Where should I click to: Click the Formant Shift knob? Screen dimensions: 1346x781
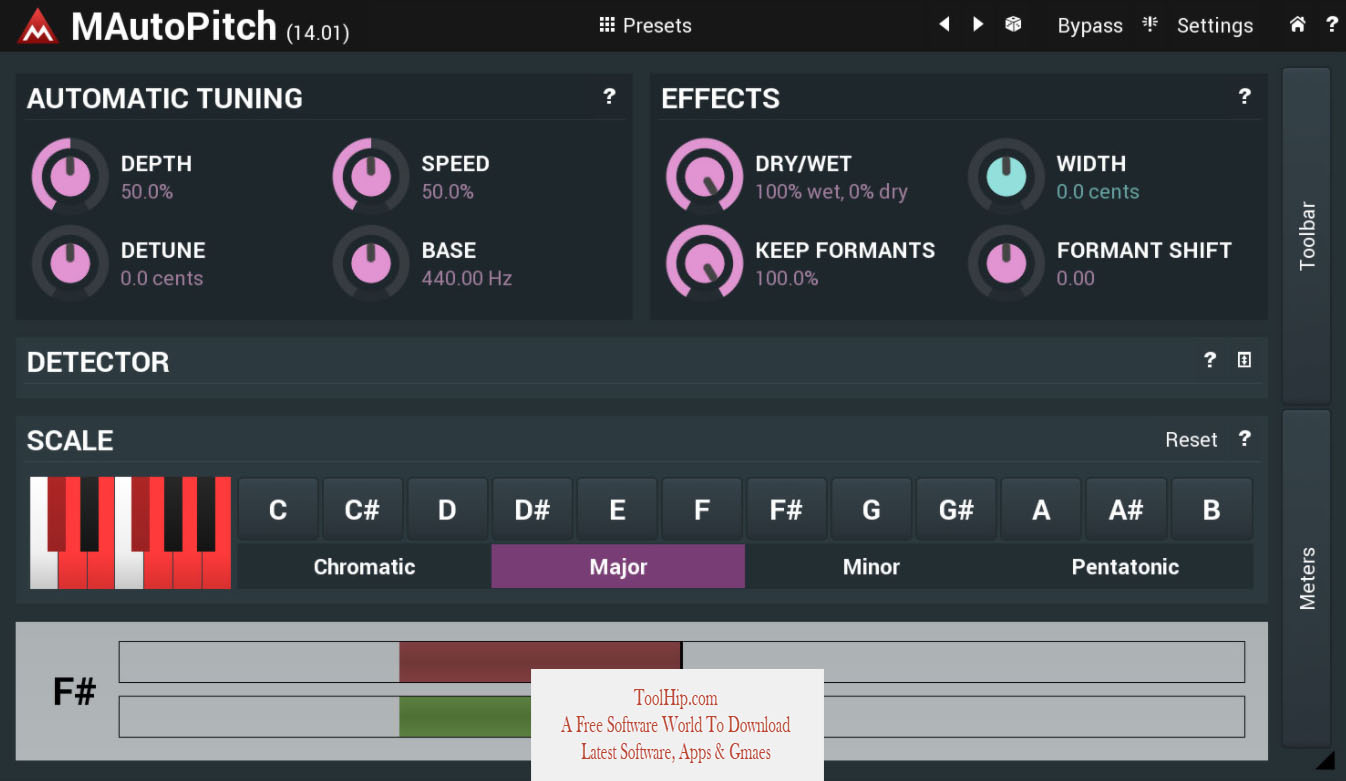pyautogui.click(x=1006, y=263)
